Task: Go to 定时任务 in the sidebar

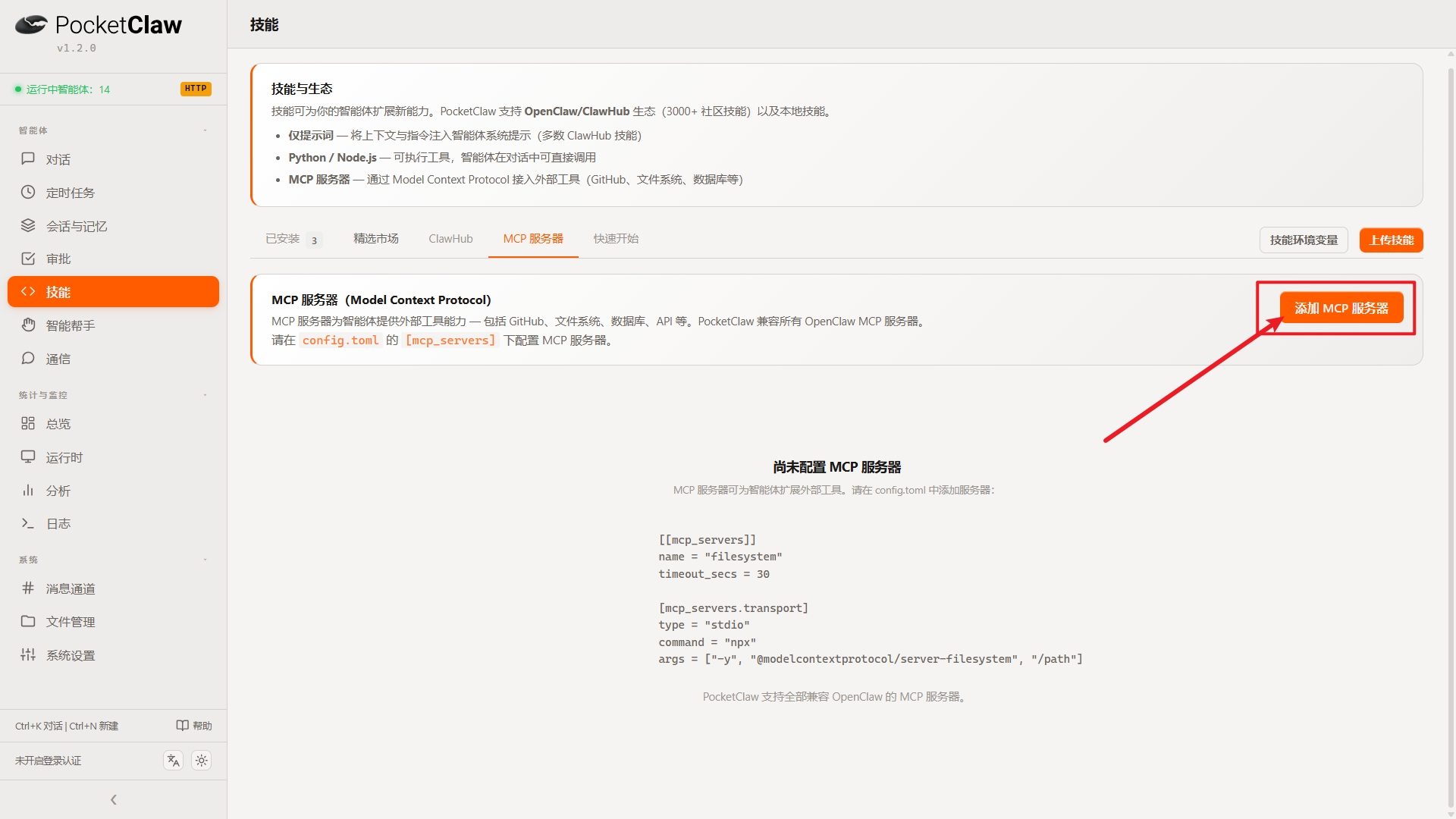Action: (x=113, y=193)
